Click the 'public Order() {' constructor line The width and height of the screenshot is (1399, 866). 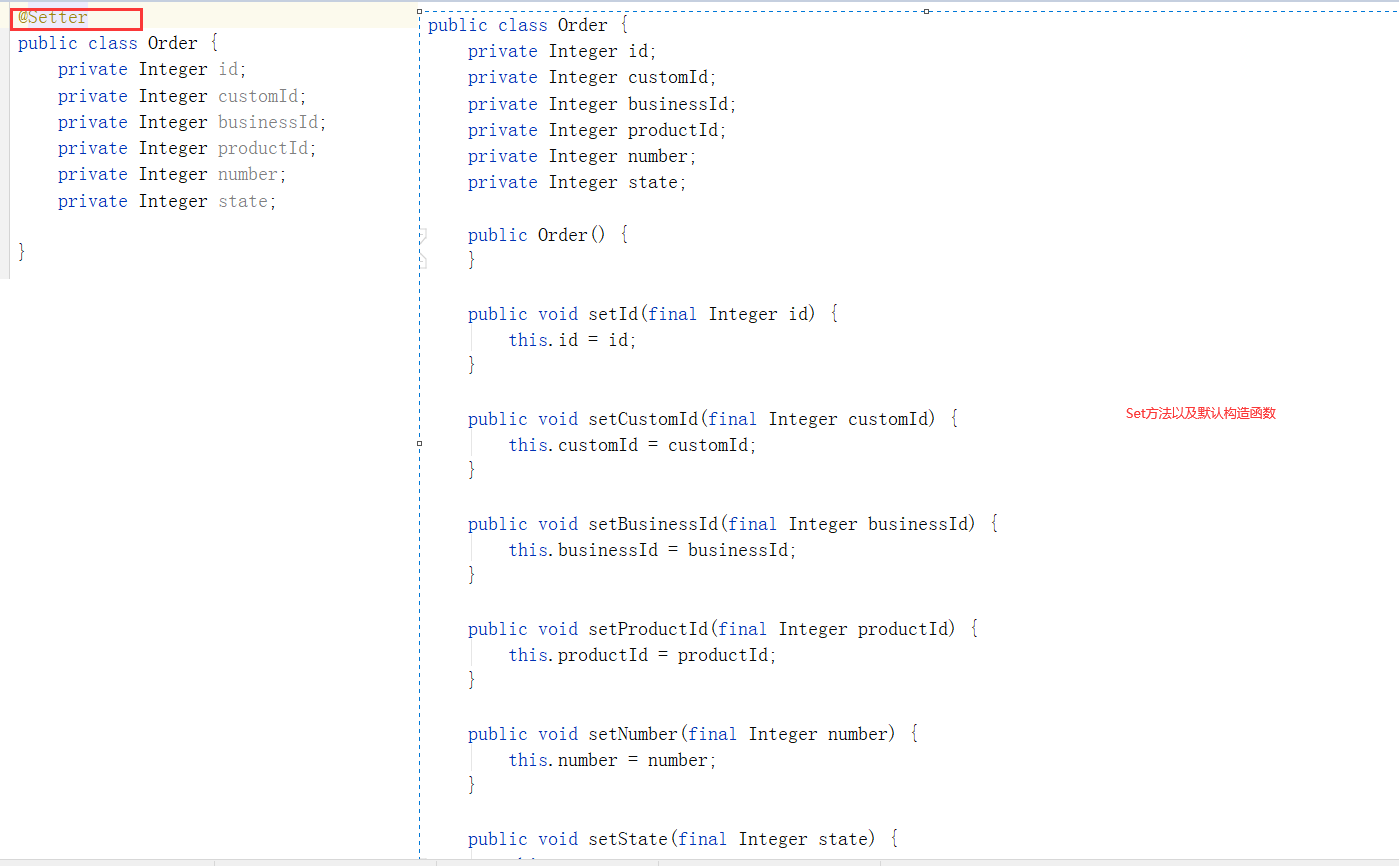(x=548, y=235)
